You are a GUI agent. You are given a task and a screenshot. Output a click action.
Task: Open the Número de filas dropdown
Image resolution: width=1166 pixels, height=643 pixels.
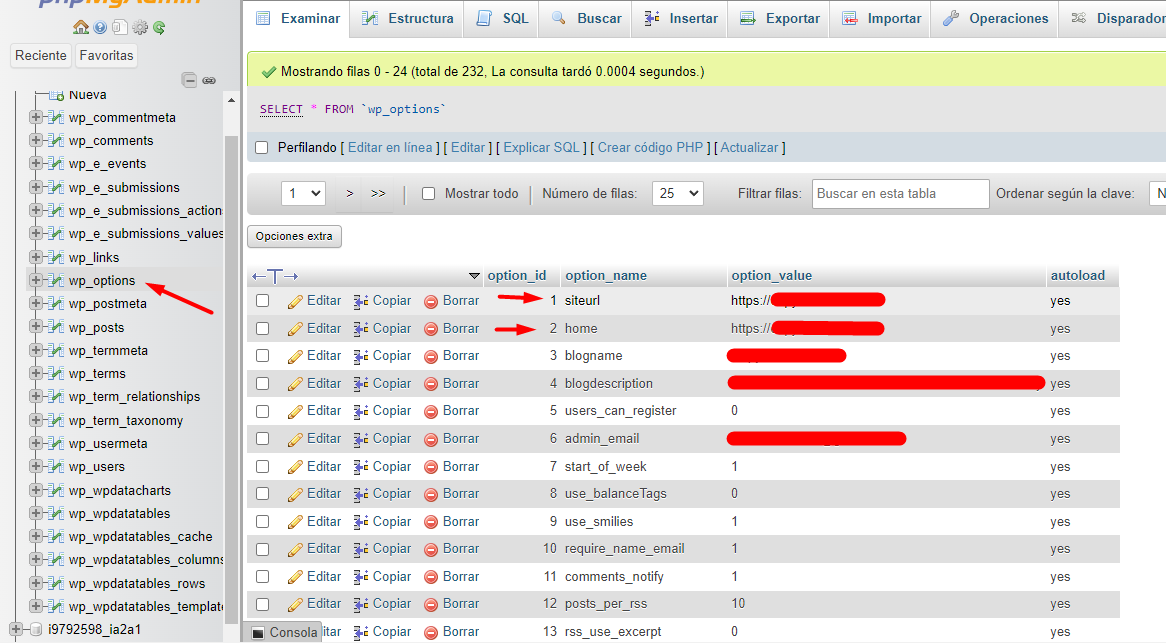tap(677, 193)
